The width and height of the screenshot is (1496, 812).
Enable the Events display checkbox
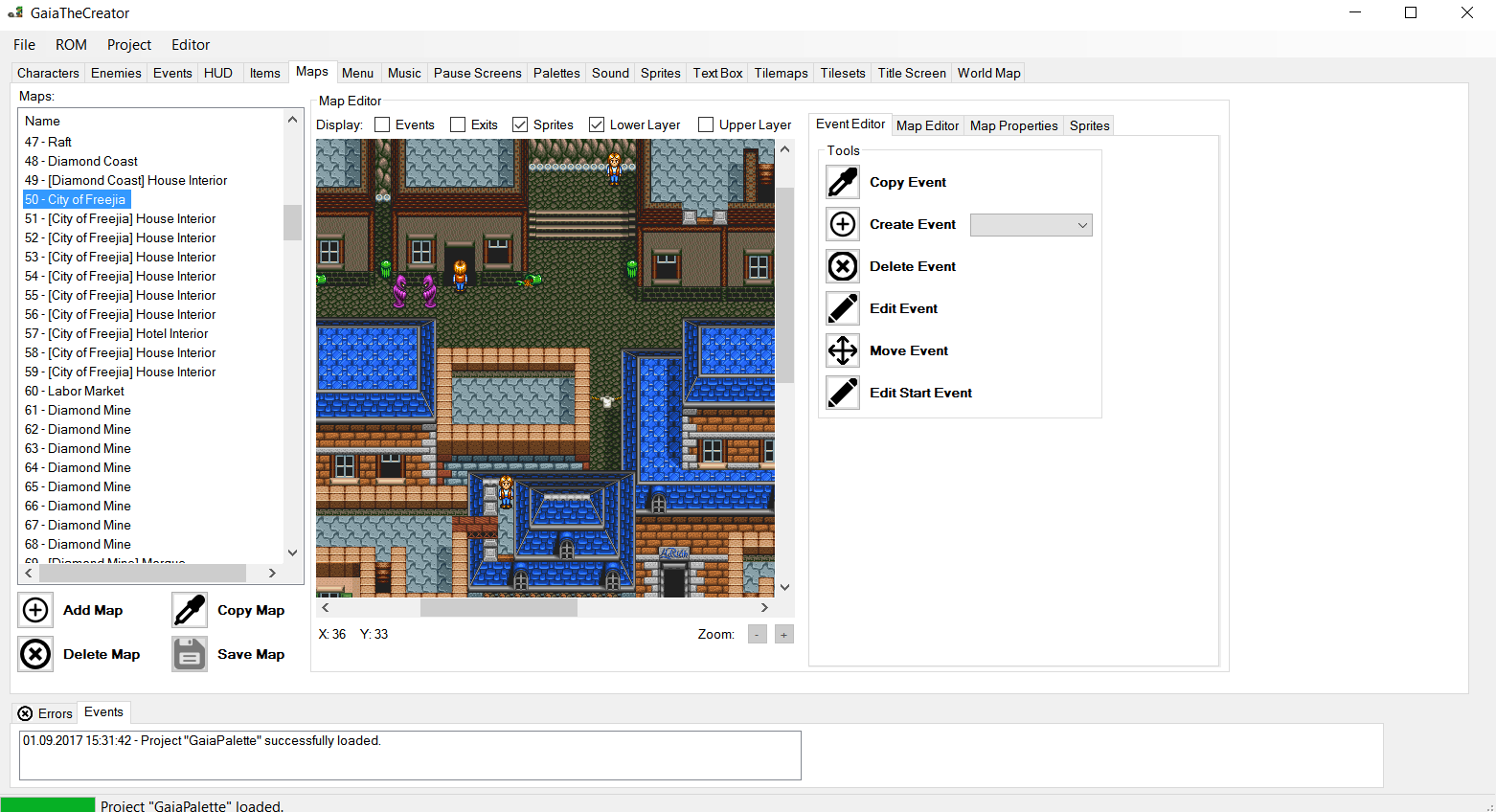click(382, 124)
